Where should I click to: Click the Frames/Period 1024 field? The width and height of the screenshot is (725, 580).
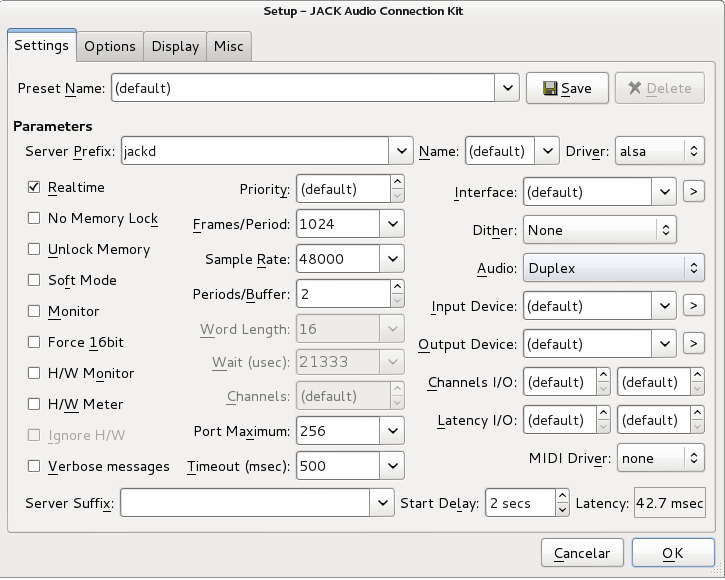(338, 224)
